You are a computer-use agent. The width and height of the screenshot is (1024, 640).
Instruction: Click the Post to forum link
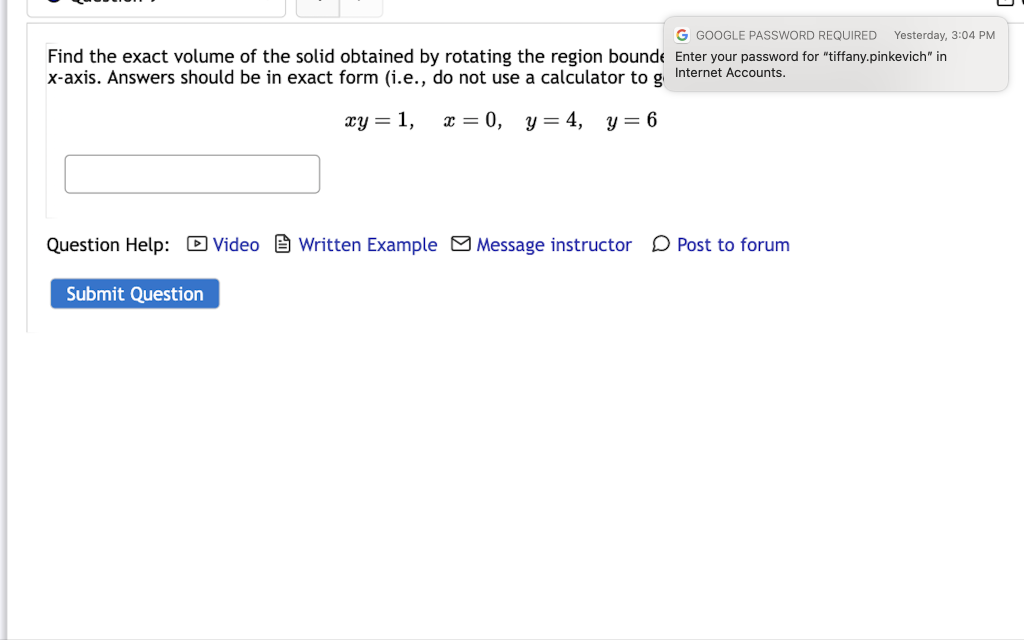point(733,244)
